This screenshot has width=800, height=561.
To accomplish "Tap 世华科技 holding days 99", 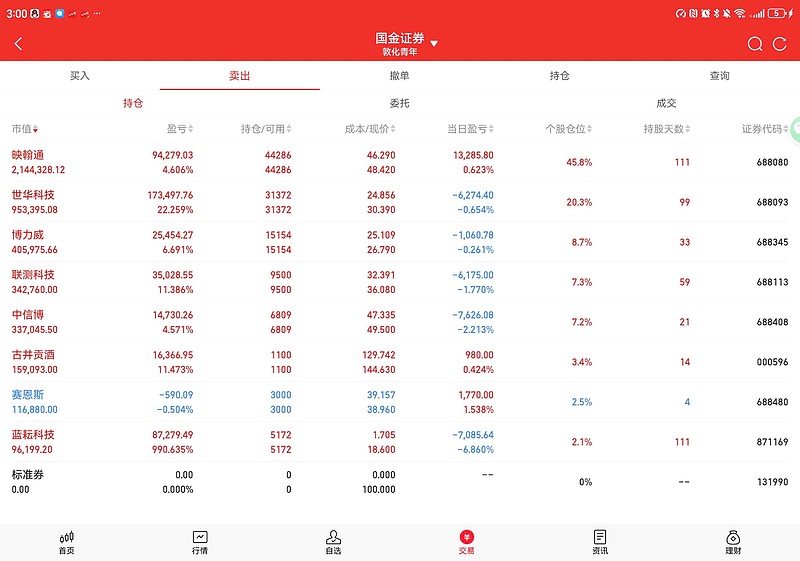I will [x=685, y=202].
